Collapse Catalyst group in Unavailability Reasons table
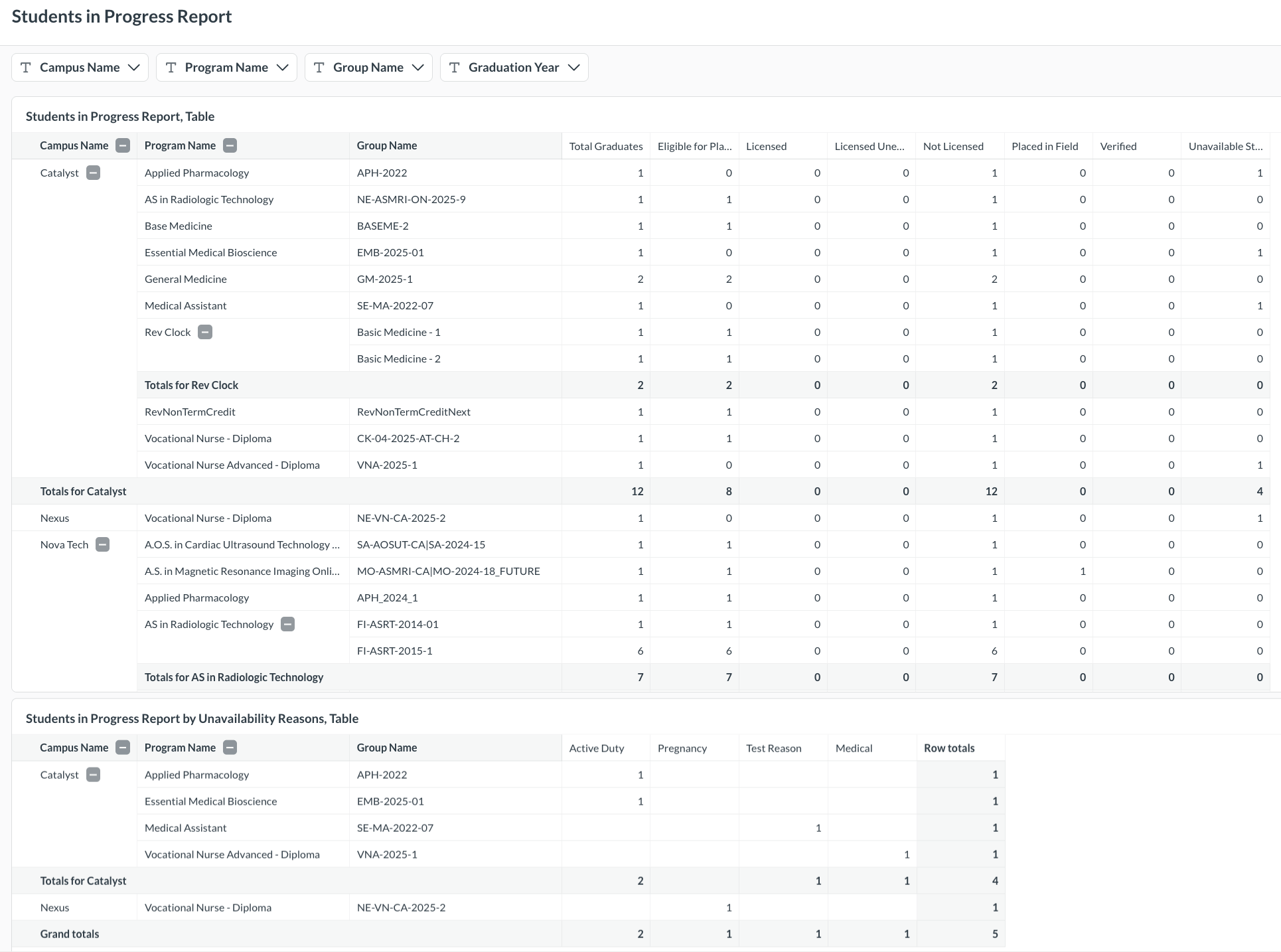 click(x=94, y=775)
